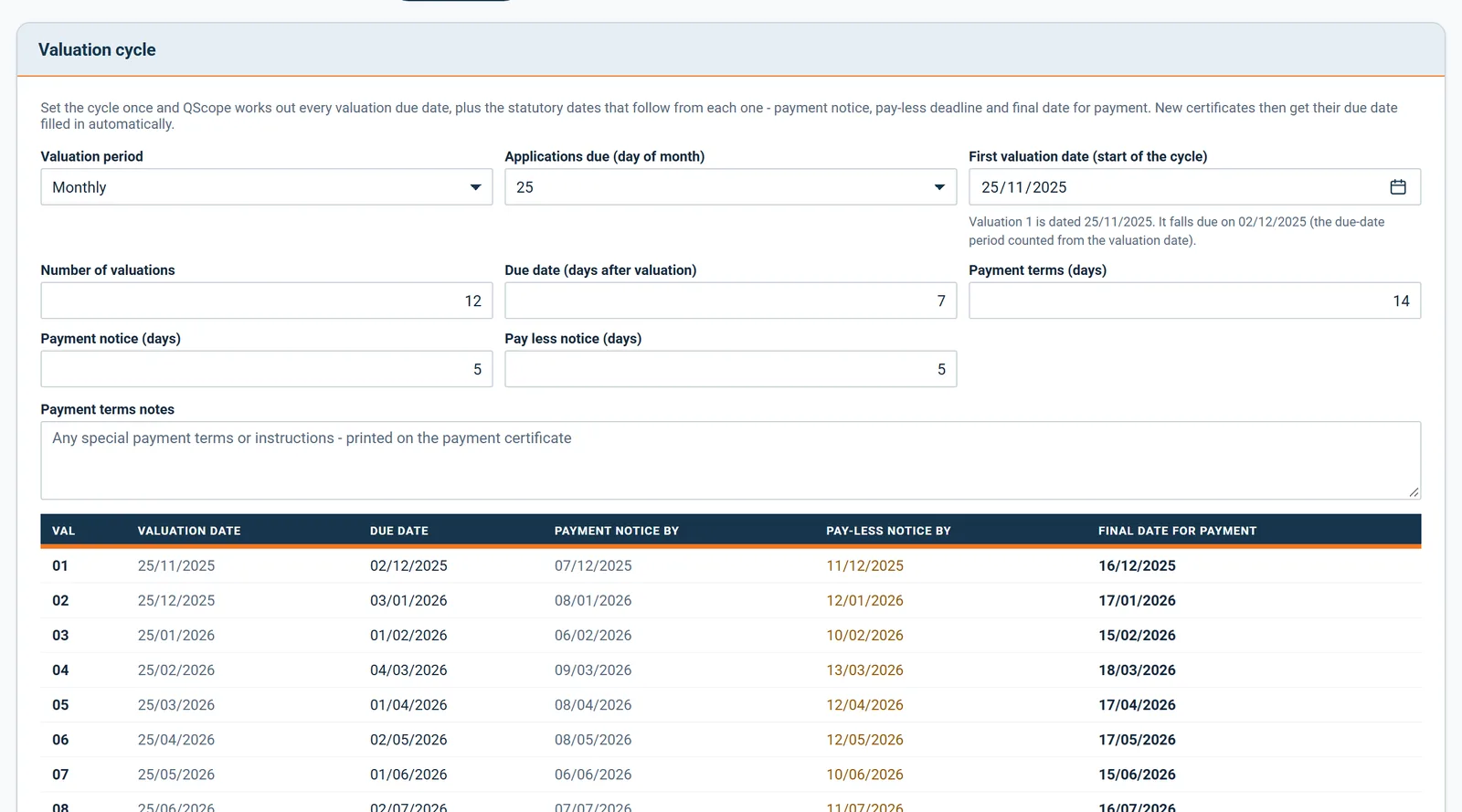Open the Valuation period dropdown
Viewport: 1462px width, 812px height.
267,187
